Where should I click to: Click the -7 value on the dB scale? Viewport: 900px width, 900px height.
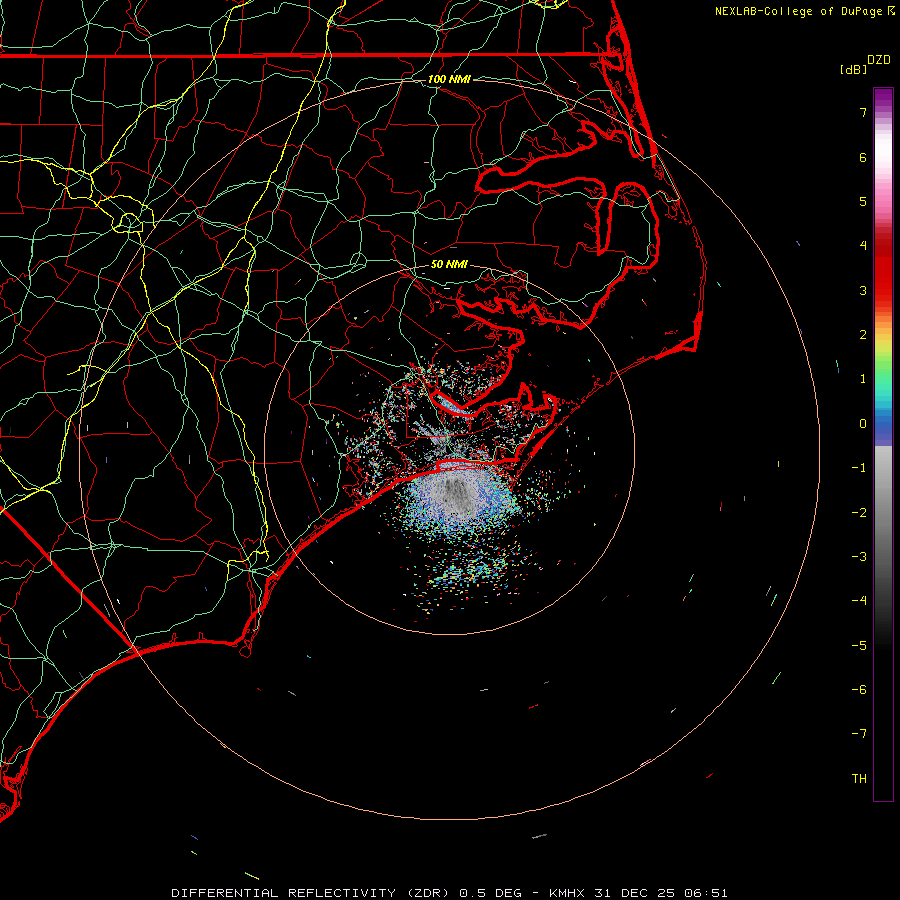pos(859,734)
